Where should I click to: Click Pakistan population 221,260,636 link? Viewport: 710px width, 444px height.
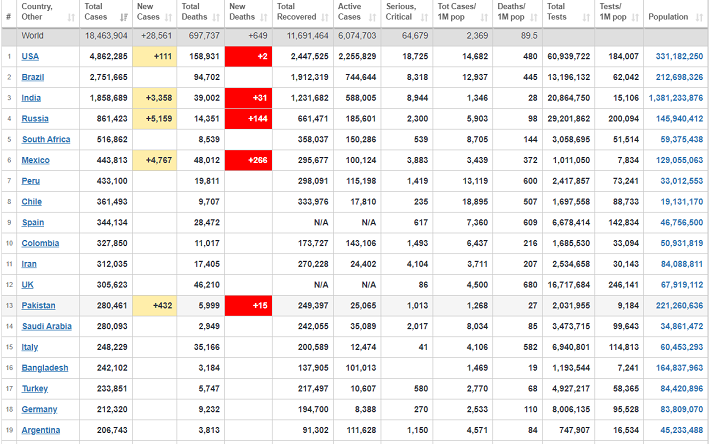click(x=679, y=306)
